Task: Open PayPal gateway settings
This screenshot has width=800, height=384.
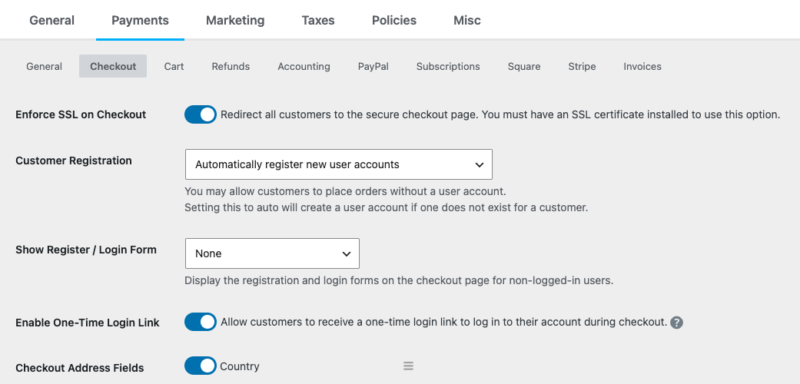Action: [373, 66]
